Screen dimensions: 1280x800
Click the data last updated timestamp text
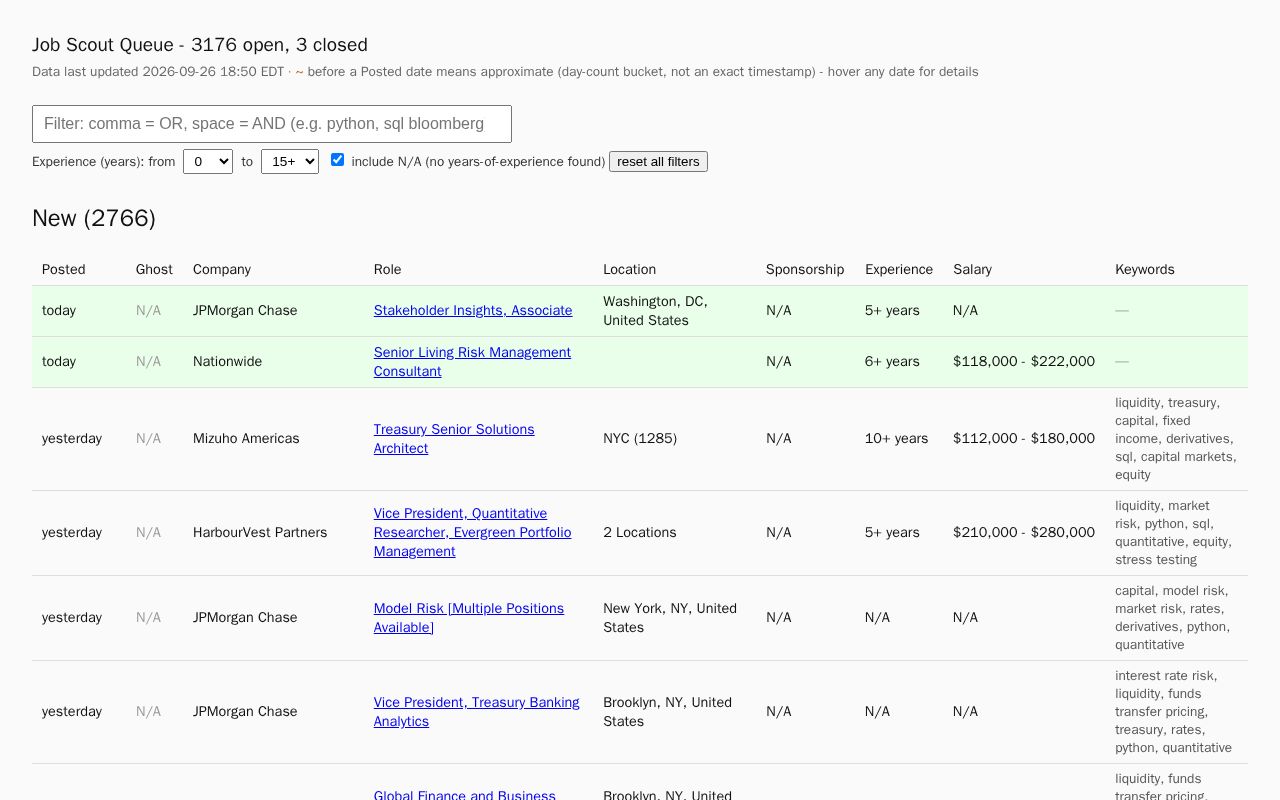158,71
